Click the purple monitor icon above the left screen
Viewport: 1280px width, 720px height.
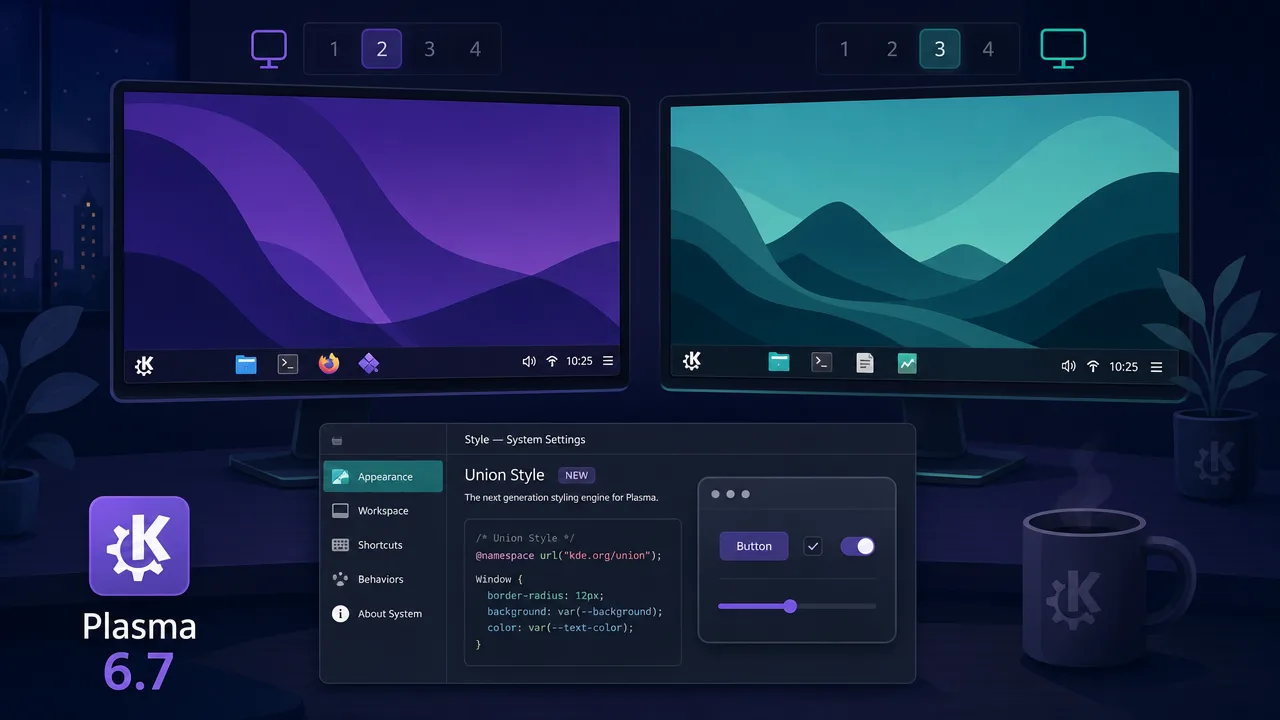(269, 49)
